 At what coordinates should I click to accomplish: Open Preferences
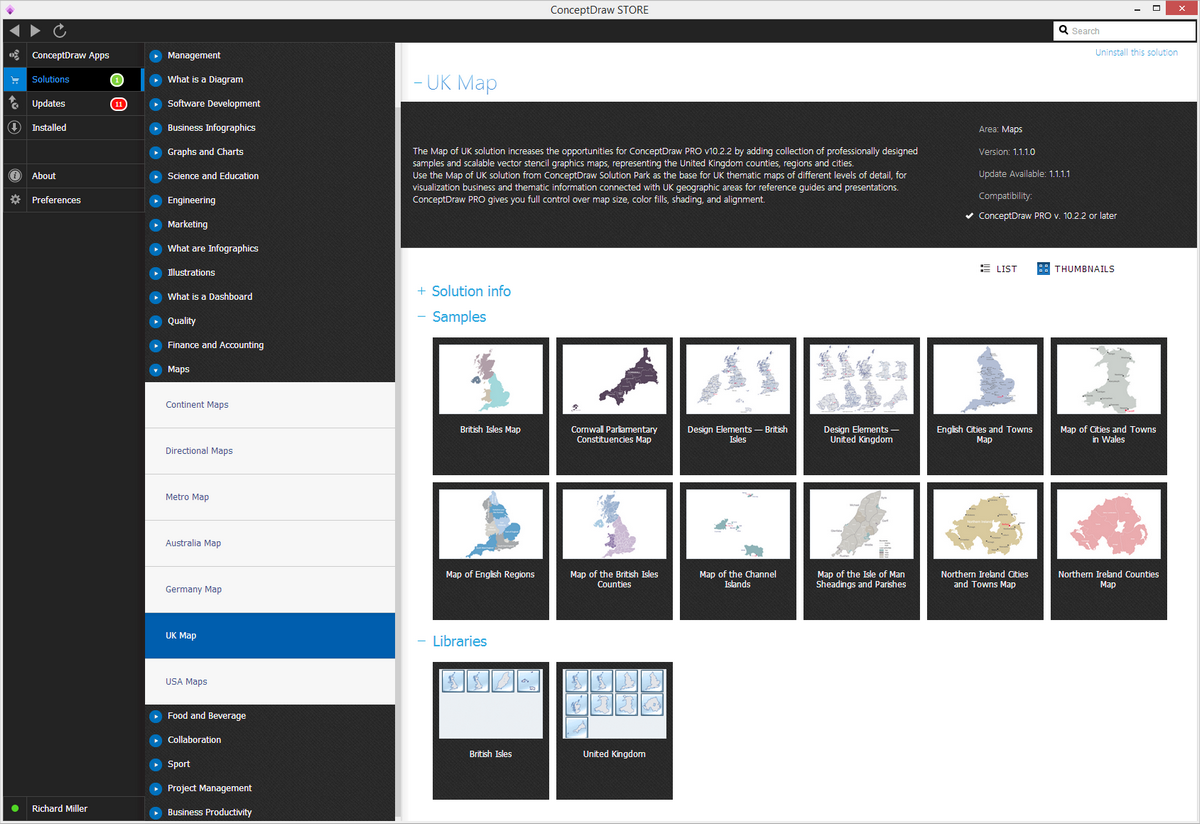pos(56,200)
